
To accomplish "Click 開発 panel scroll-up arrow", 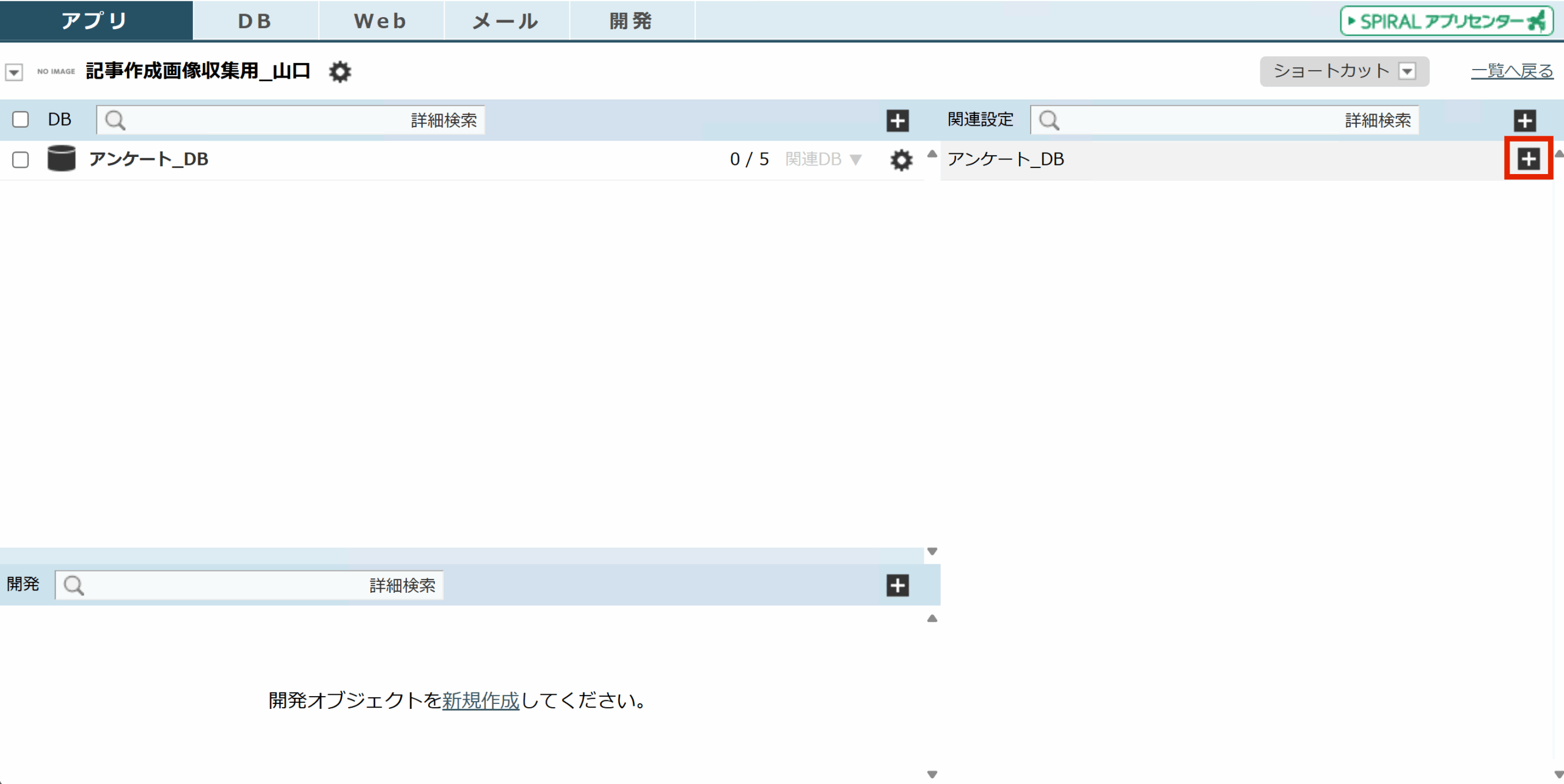I will [932, 619].
